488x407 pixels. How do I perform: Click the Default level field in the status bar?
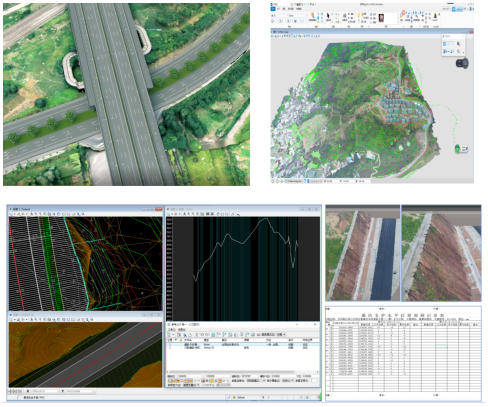pyautogui.click(x=247, y=397)
